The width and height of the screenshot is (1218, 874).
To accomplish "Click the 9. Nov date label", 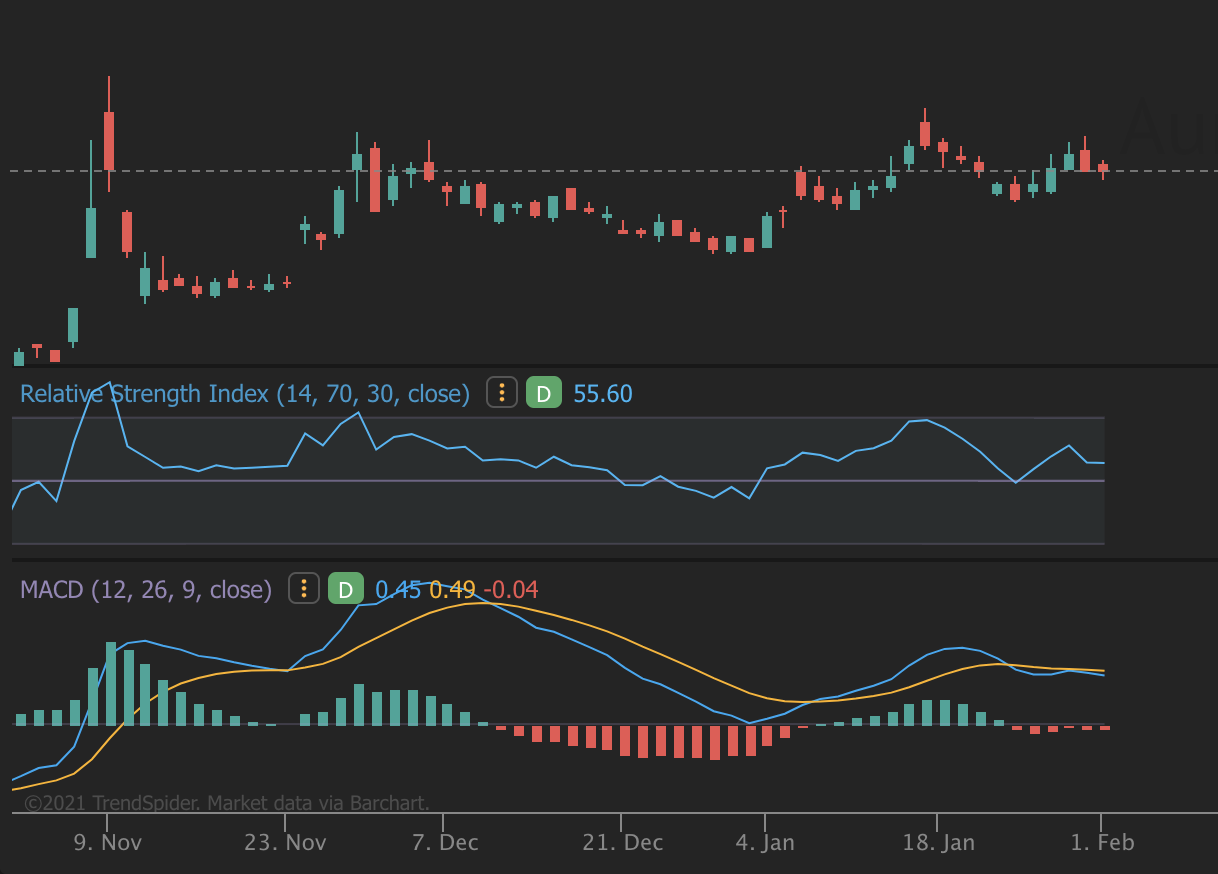I will [107, 842].
